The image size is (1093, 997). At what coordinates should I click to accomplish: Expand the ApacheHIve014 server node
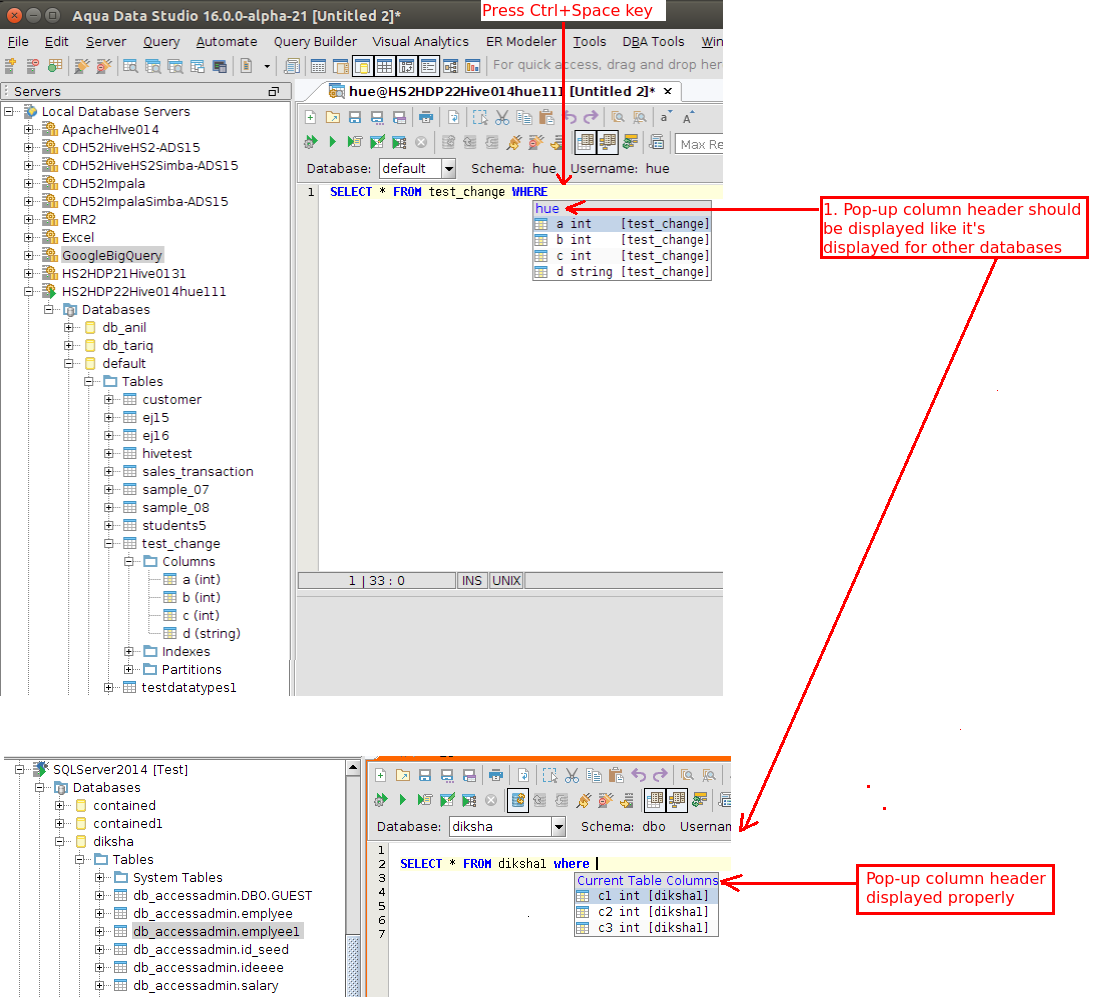[x=29, y=130]
